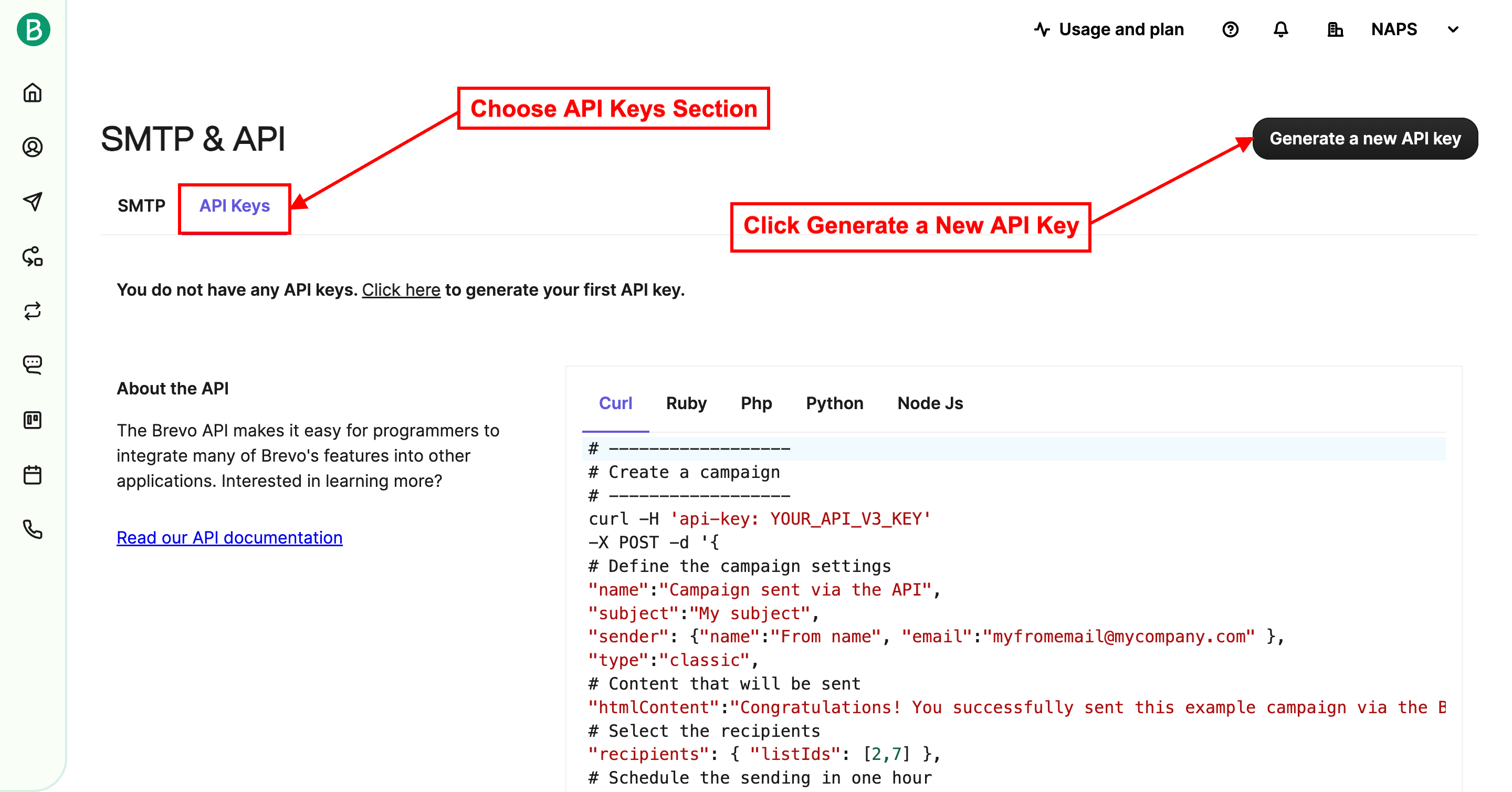Open Automations loop-arrows icon

[33, 310]
